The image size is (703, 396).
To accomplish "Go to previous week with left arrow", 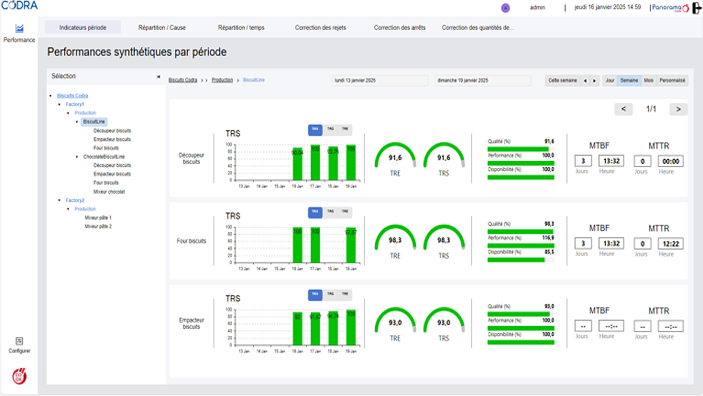I will [585, 81].
